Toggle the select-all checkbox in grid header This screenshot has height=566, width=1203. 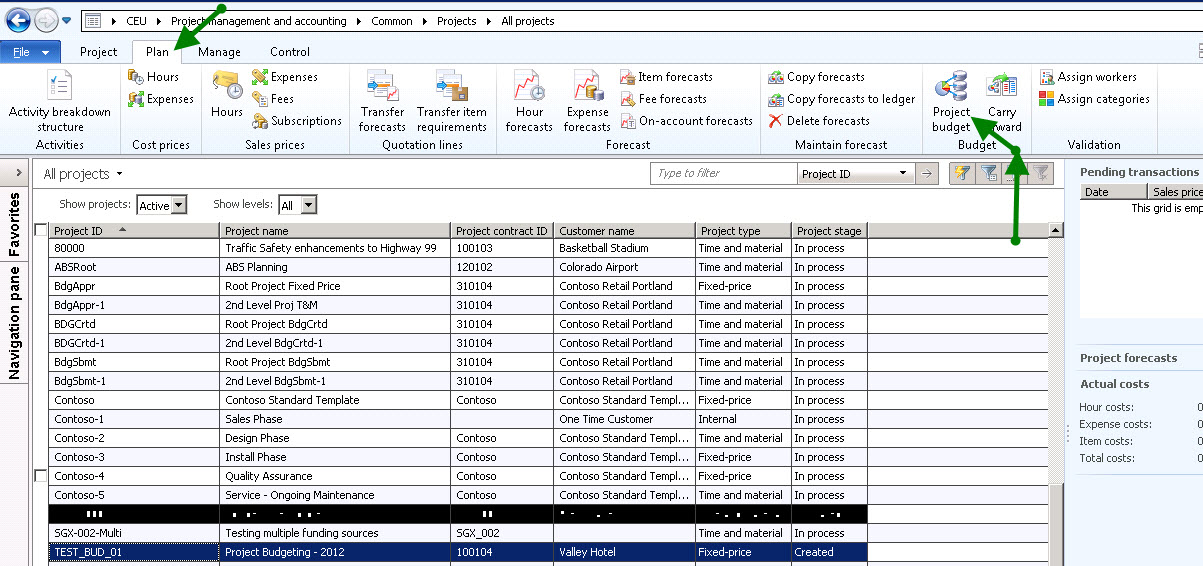tap(41, 230)
